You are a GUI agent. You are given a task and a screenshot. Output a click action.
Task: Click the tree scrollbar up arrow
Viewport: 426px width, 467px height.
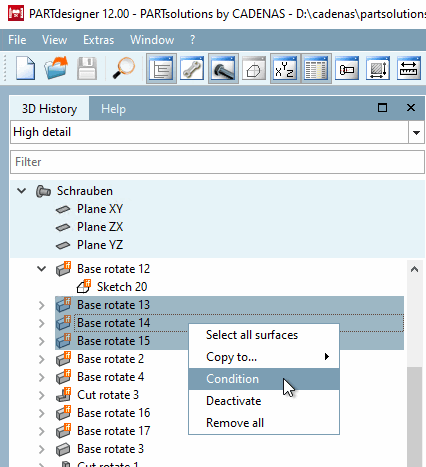[x=415, y=269]
